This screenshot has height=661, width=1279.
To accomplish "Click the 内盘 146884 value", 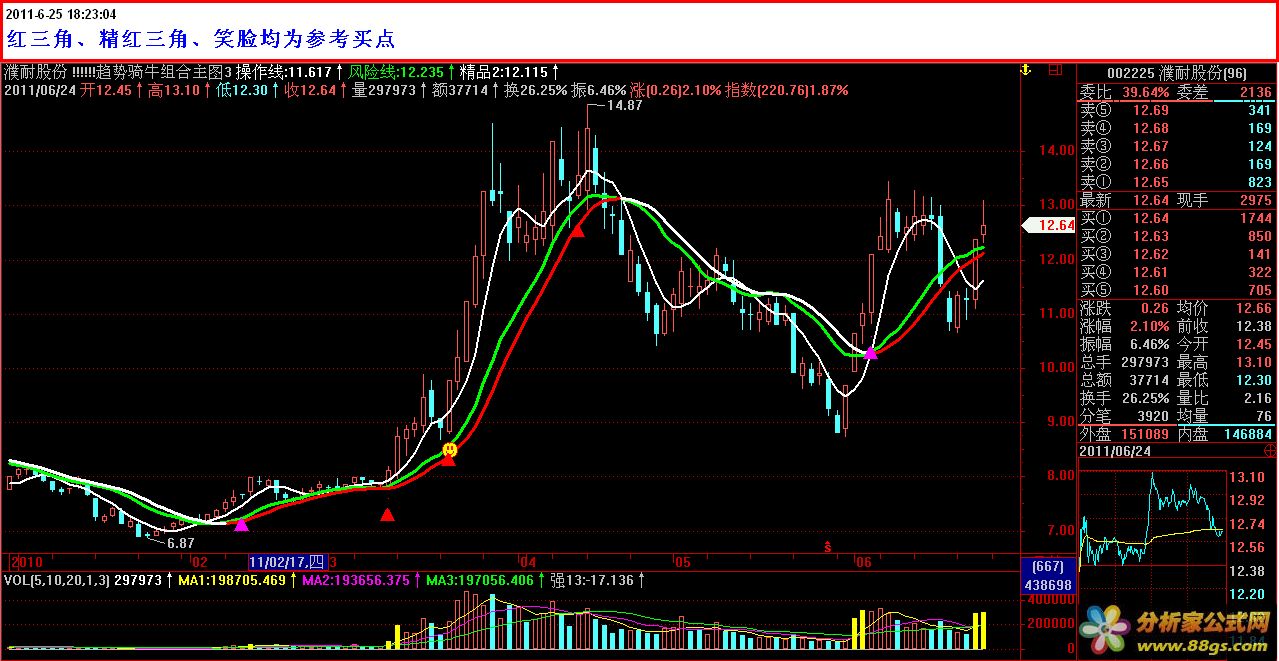I will pos(1247,434).
